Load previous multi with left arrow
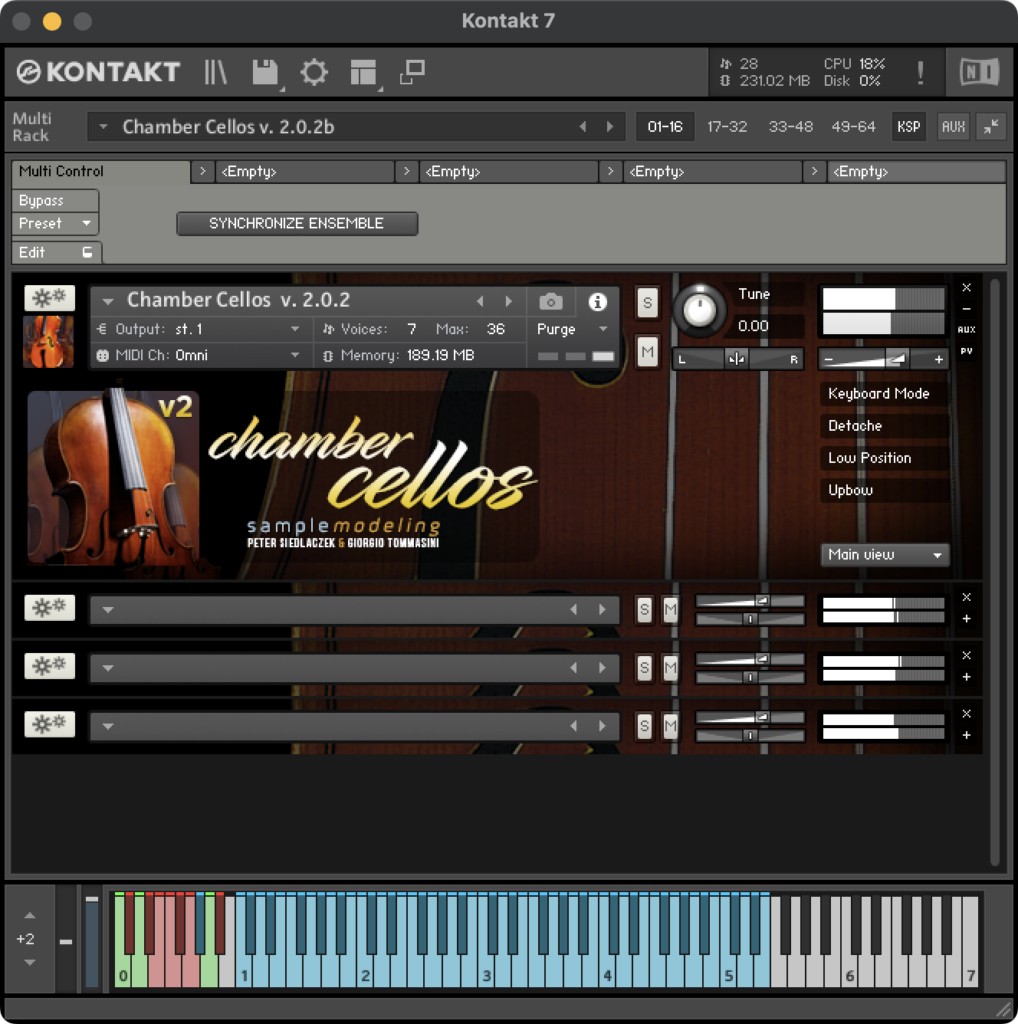 pyautogui.click(x=582, y=127)
